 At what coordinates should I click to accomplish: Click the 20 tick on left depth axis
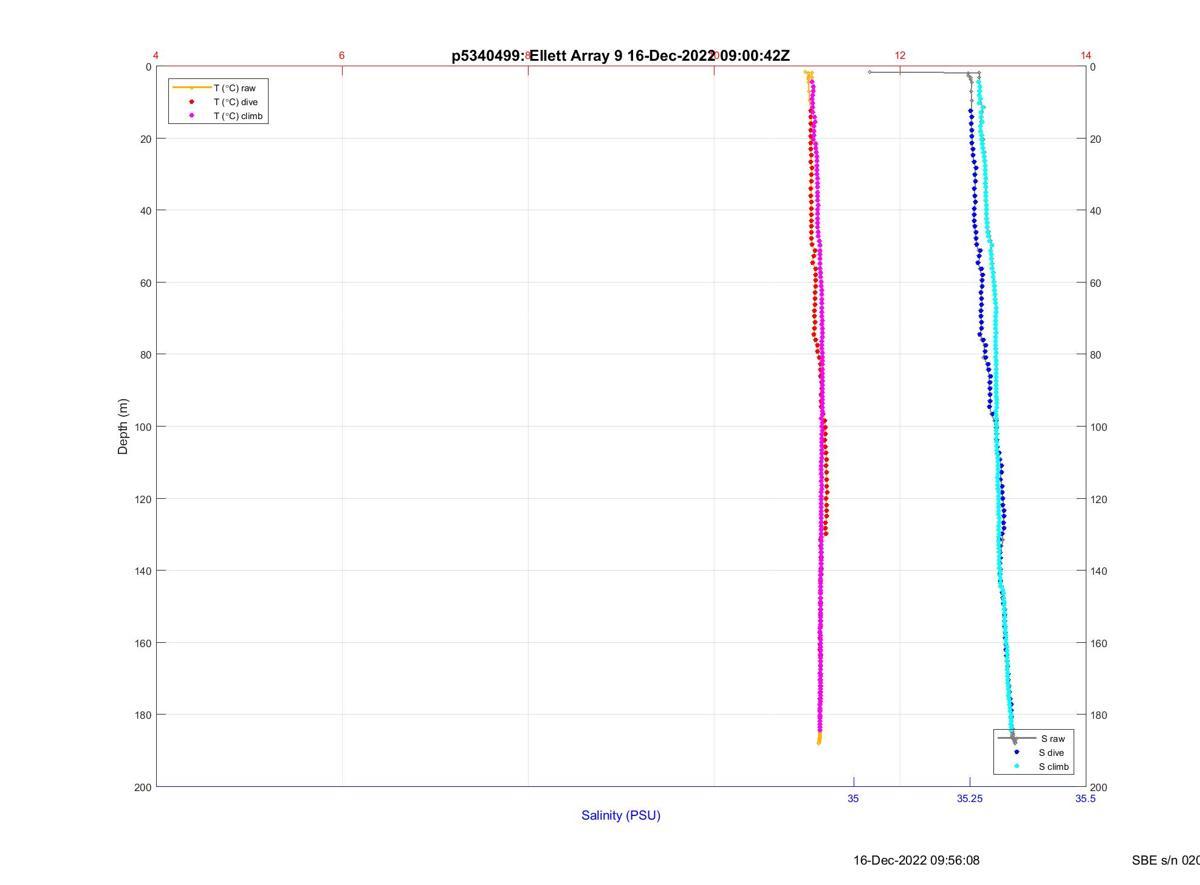click(145, 139)
